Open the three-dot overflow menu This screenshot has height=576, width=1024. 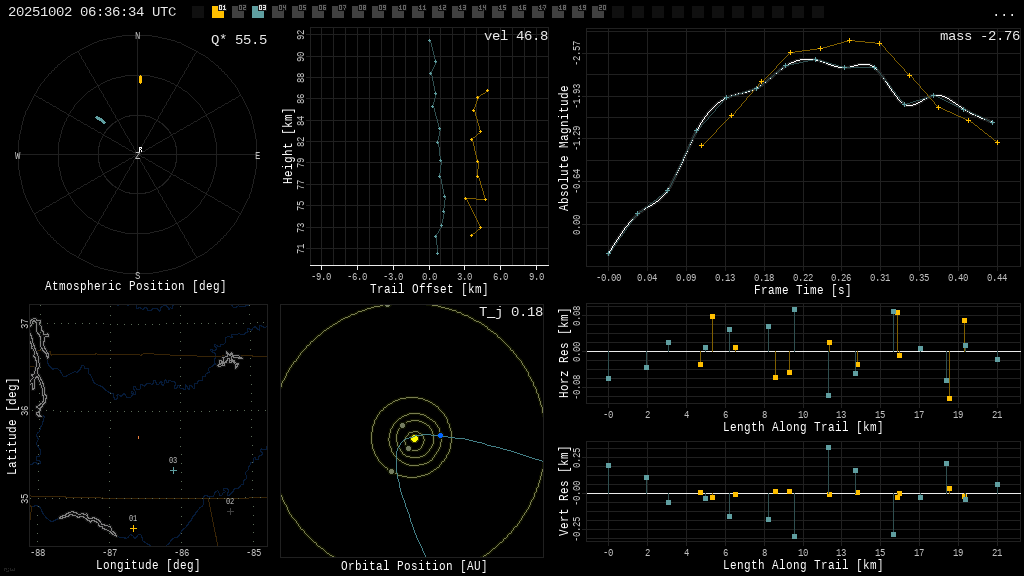point(1003,13)
